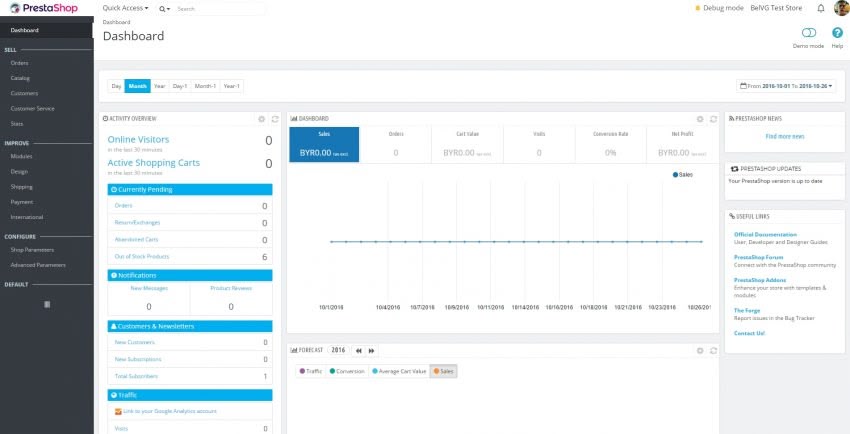Open the user avatar menu
850x434 pixels.
point(841,8)
